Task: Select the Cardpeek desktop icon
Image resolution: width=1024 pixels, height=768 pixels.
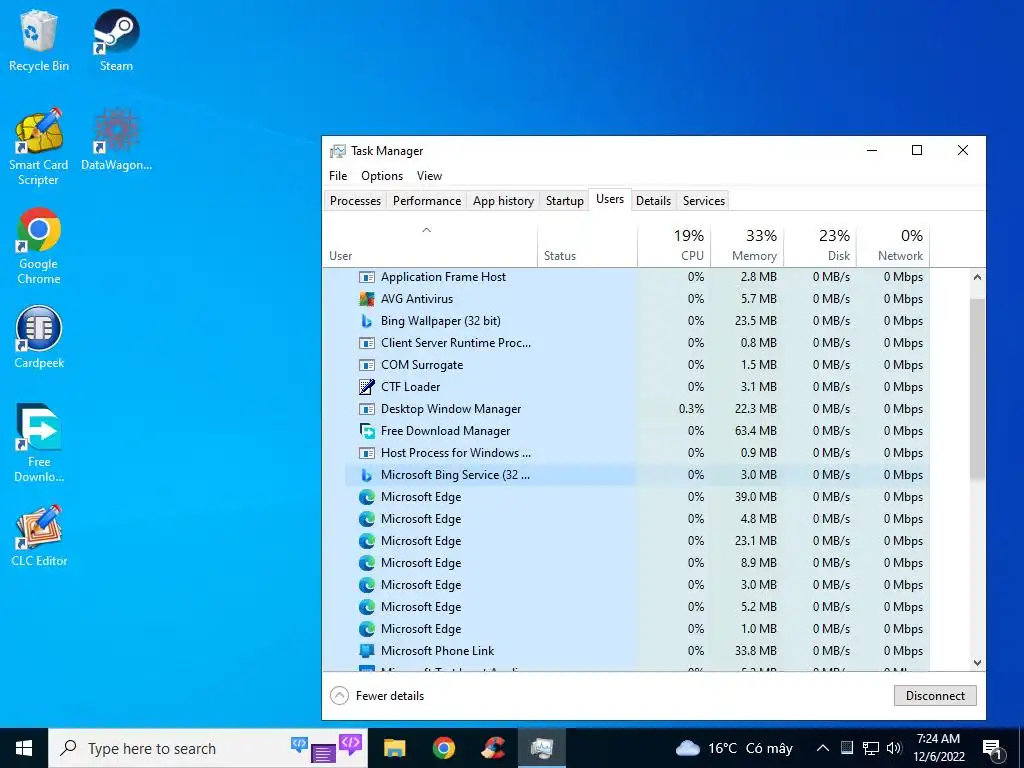Action: pyautogui.click(x=39, y=338)
